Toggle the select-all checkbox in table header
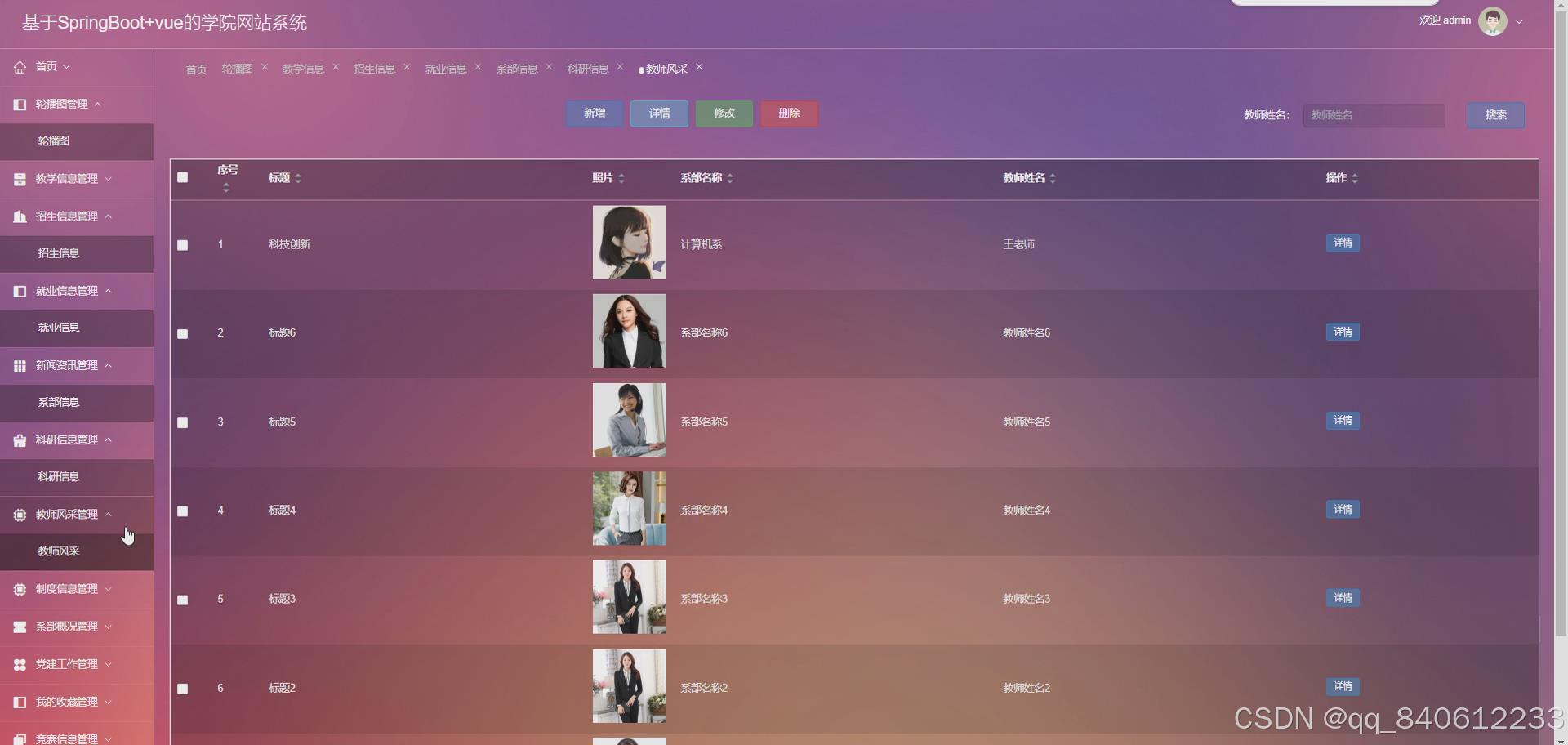 pos(183,177)
